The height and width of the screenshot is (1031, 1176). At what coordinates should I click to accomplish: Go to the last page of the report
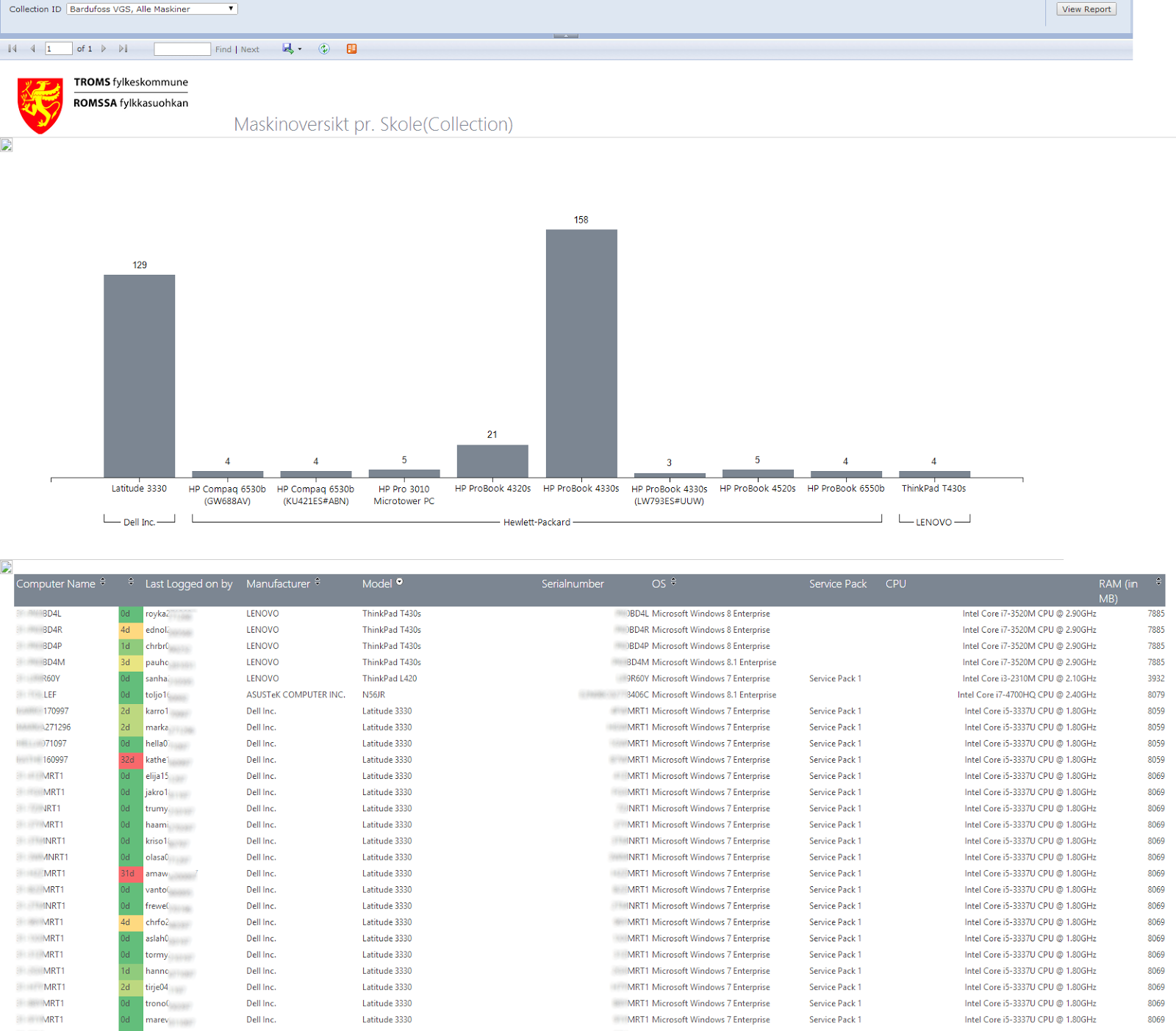pos(123,49)
